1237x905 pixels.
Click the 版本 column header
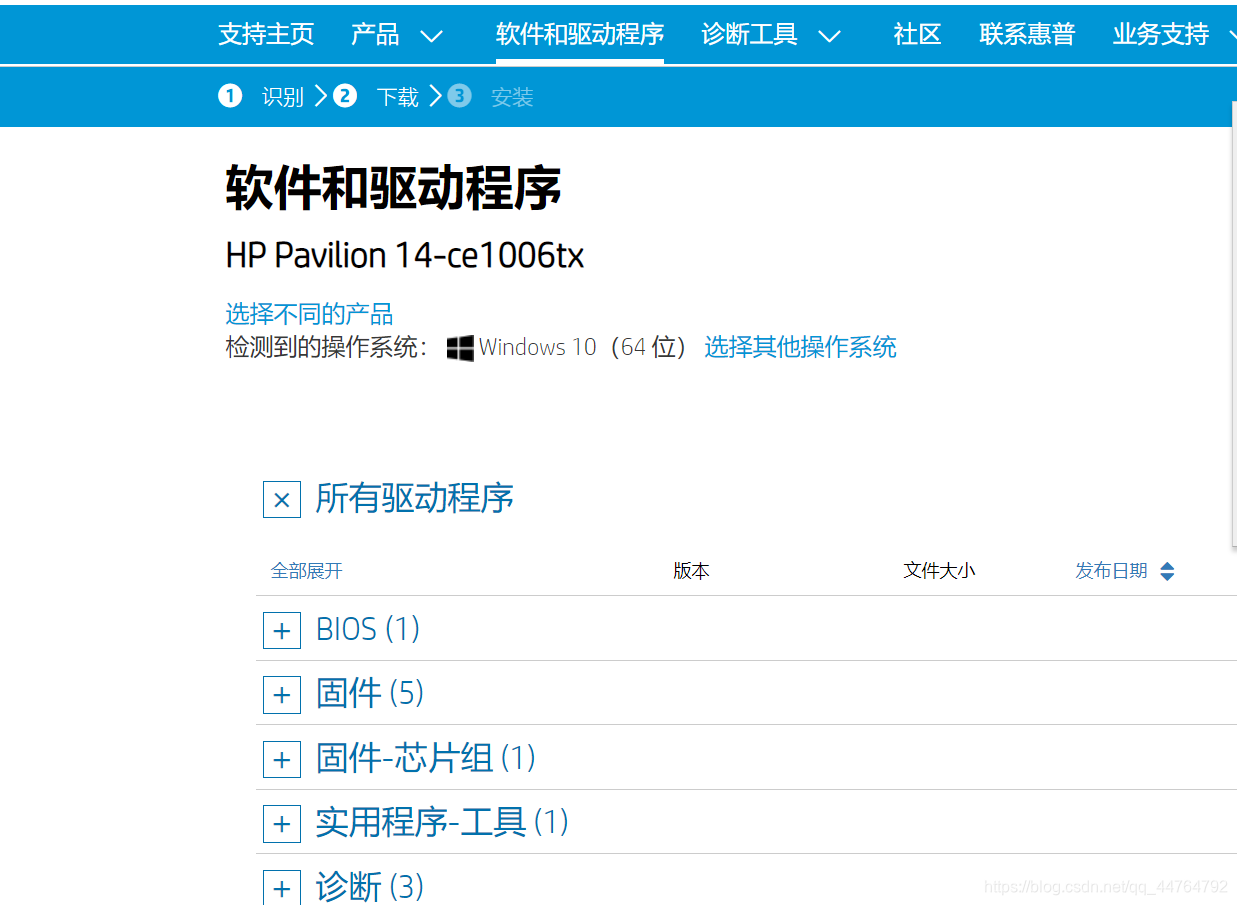point(691,571)
